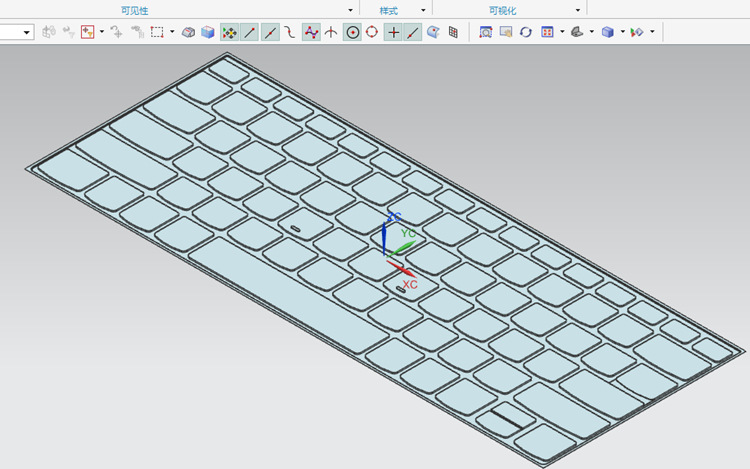The height and width of the screenshot is (469, 750).
Task: Toggle the Enable Snap Point icon
Action: [230, 32]
